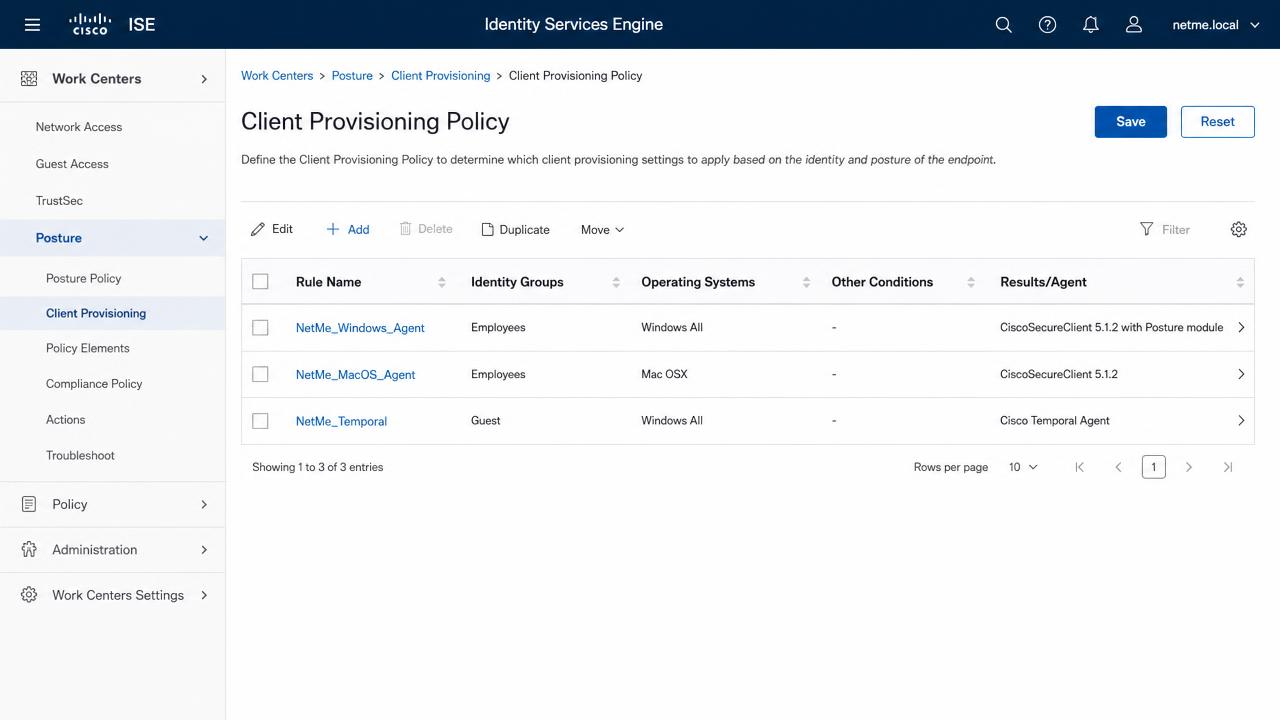
Task: Open TrustSec in sidebar
Action: (59, 201)
